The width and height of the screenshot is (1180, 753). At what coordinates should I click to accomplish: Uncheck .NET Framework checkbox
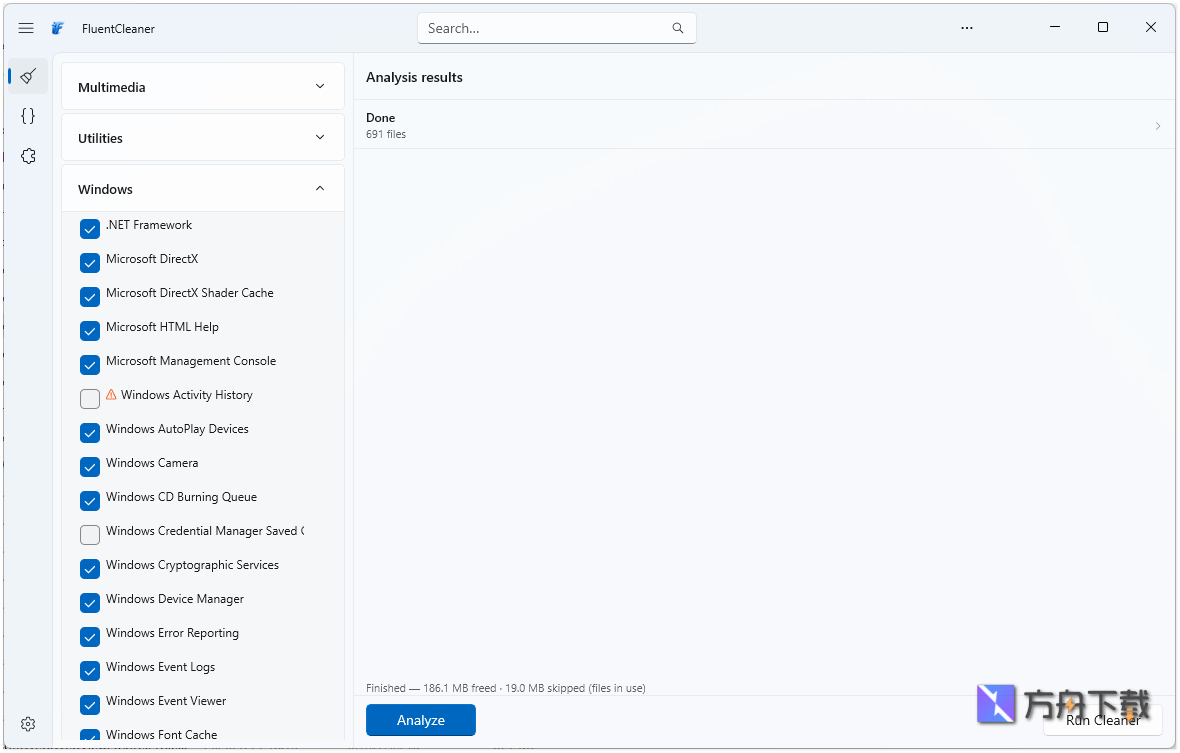tap(90, 229)
